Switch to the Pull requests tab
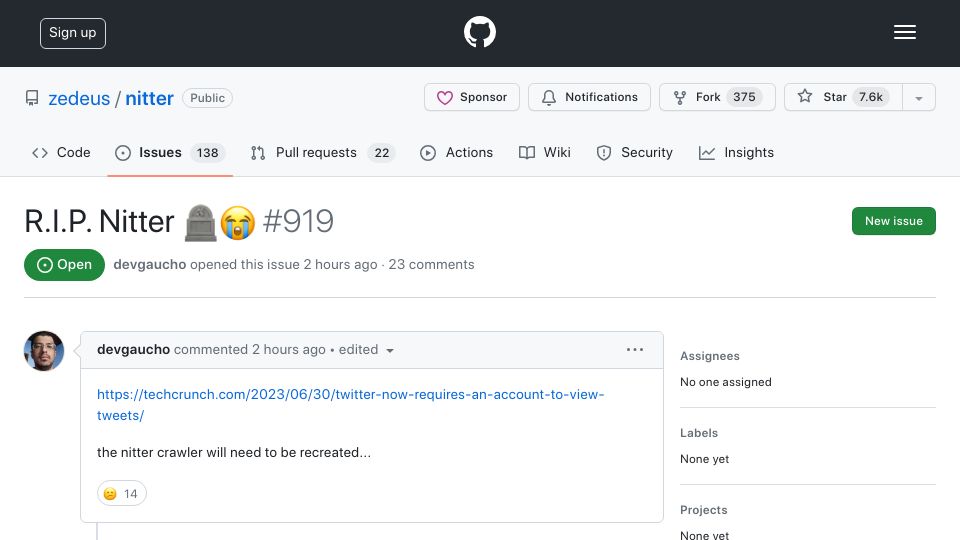This screenshot has height=540, width=960. (x=323, y=152)
